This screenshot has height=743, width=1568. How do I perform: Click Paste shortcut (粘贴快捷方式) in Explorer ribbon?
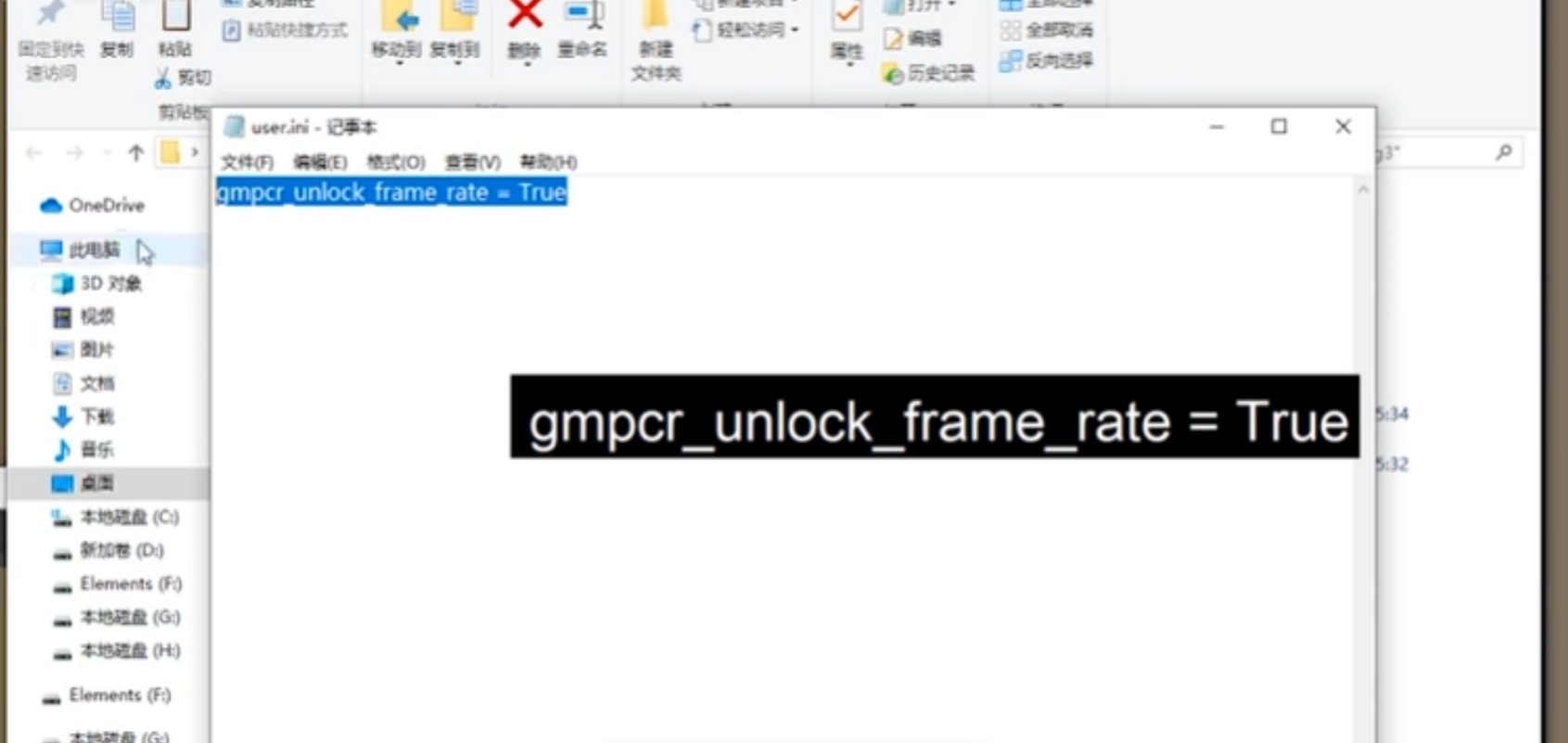coord(285,31)
